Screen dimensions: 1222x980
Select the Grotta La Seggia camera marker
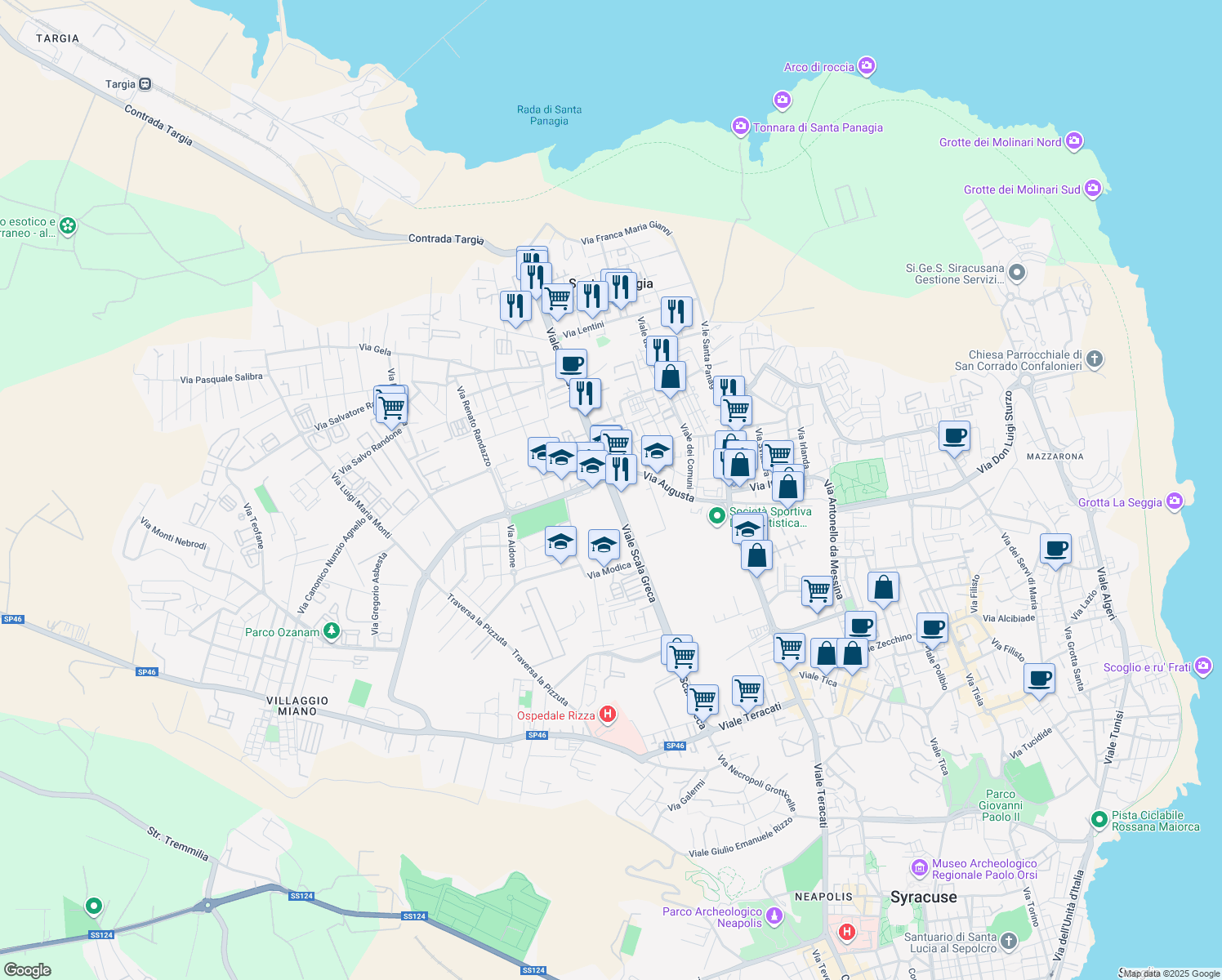coord(1175,501)
